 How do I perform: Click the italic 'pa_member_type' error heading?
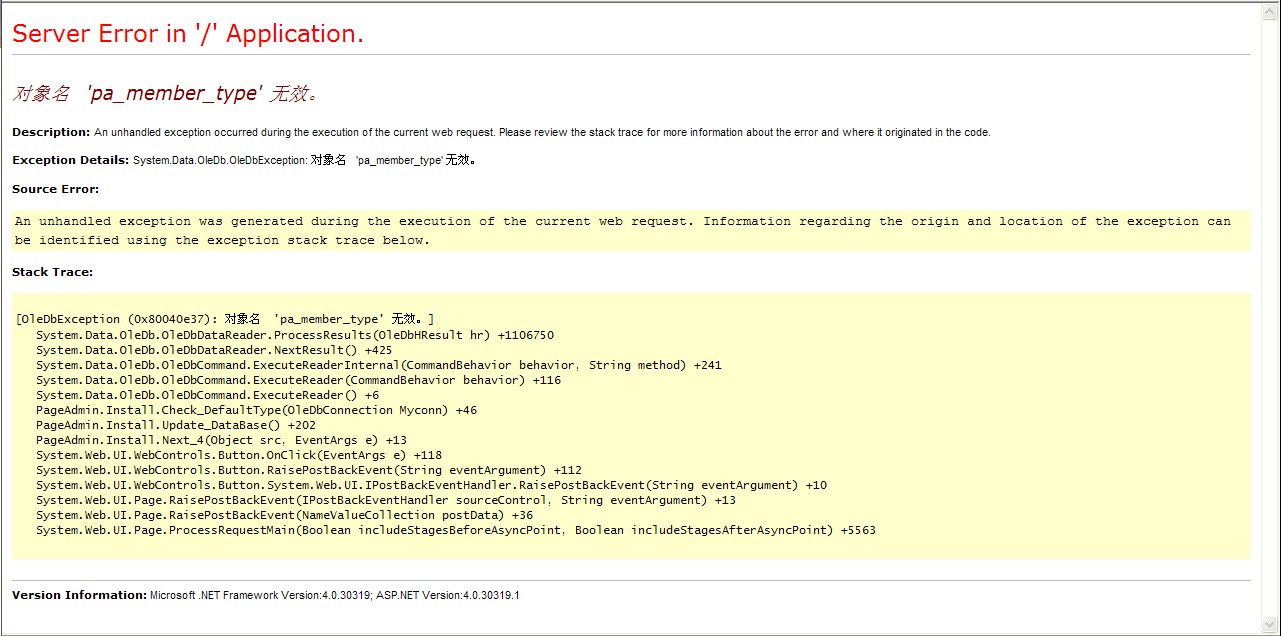click(x=165, y=93)
